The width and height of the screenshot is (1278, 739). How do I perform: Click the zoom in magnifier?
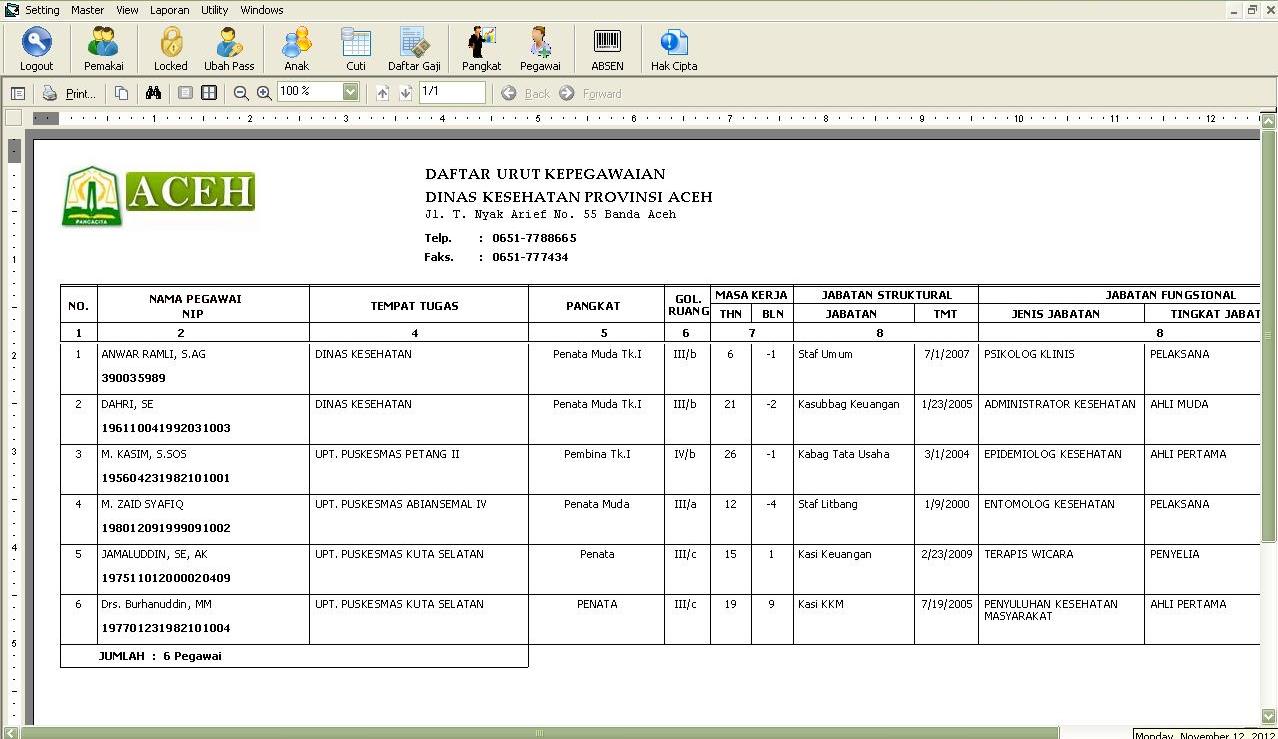[x=264, y=93]
